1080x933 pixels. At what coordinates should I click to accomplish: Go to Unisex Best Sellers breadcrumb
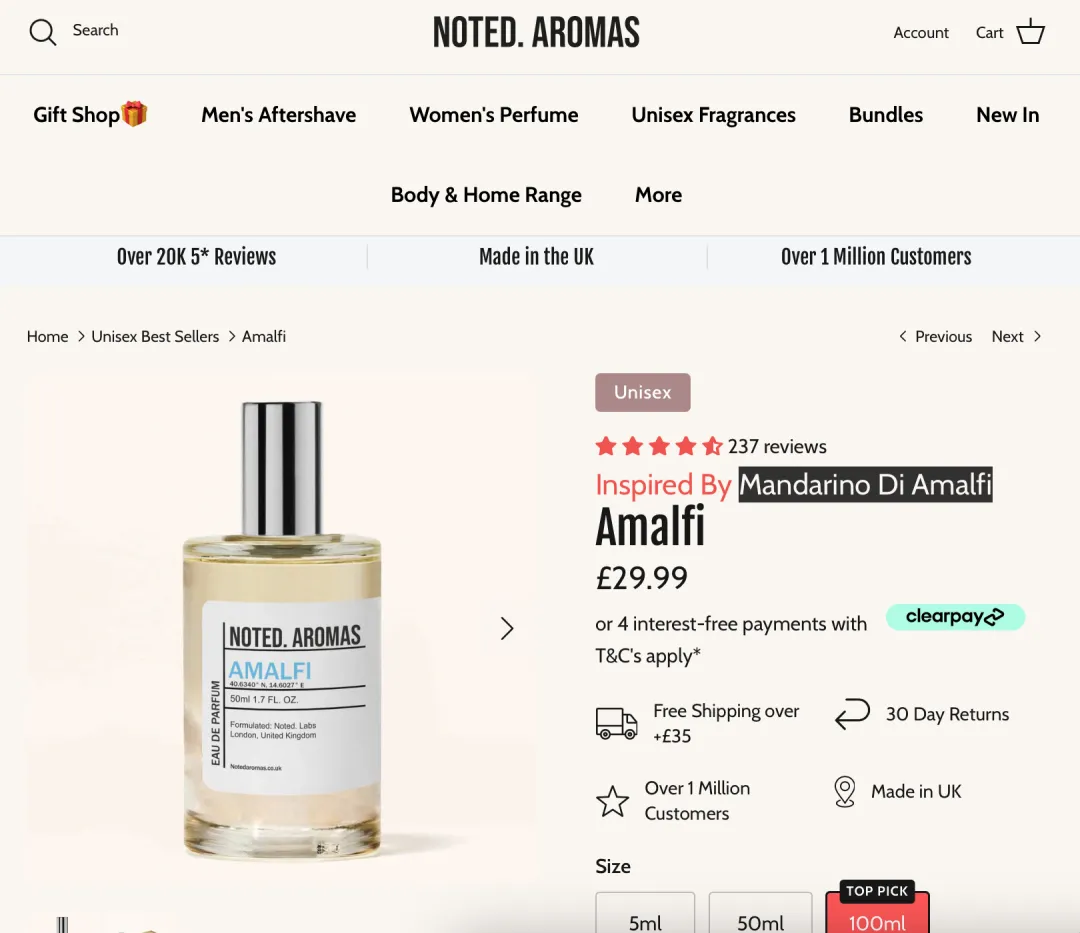pyautogui.click(x=155, y=337)
